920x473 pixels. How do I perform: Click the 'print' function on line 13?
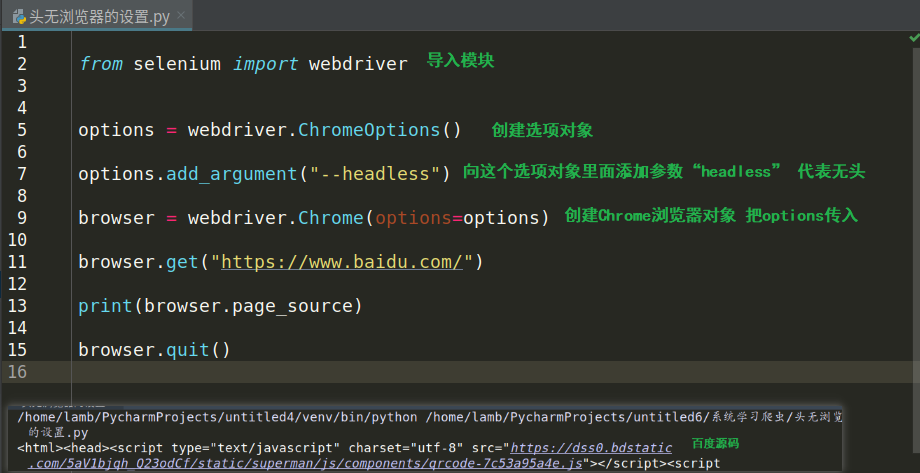106,306
